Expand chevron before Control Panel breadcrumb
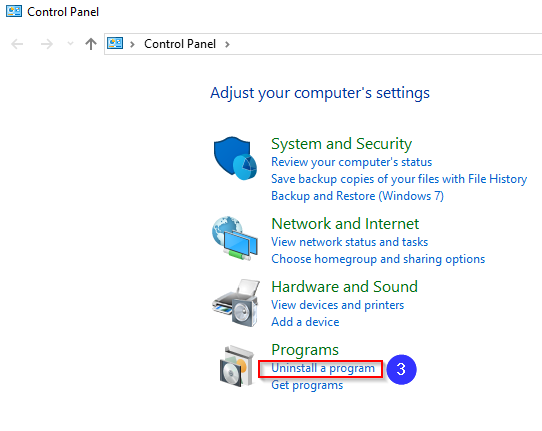 [x=132, y=44]
